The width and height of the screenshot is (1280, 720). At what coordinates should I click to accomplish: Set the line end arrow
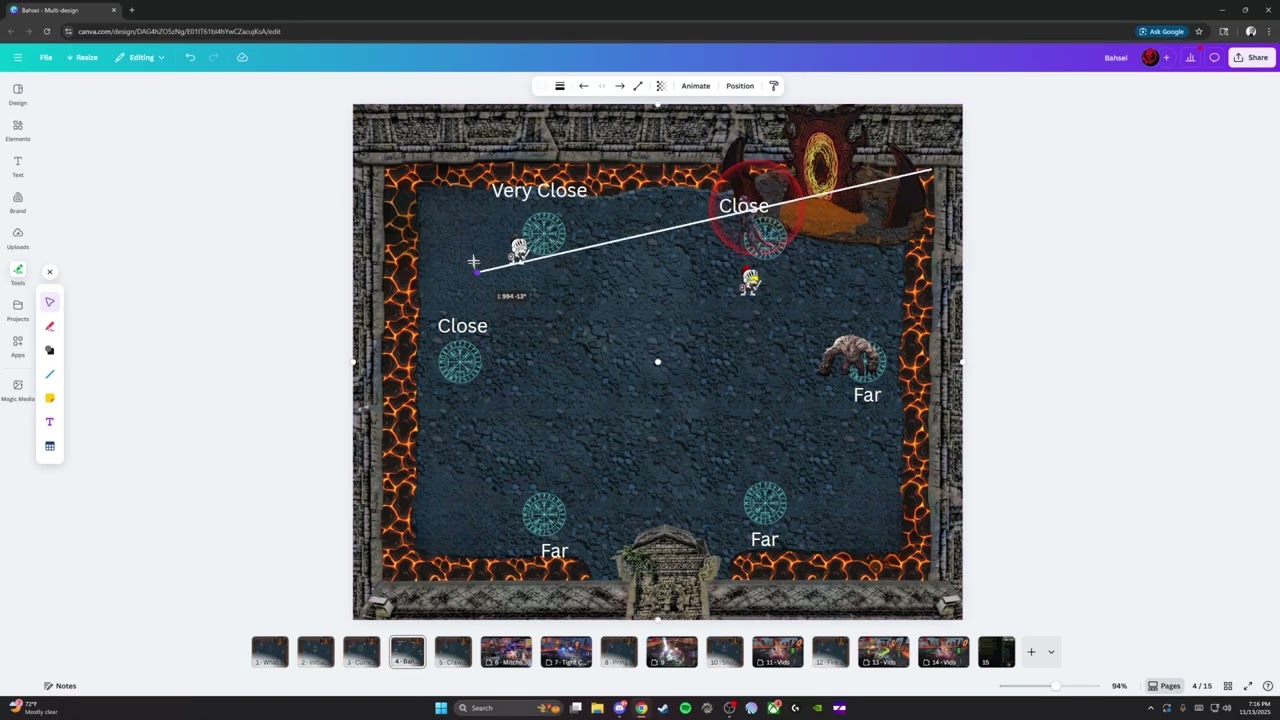(x=620, y=86)
